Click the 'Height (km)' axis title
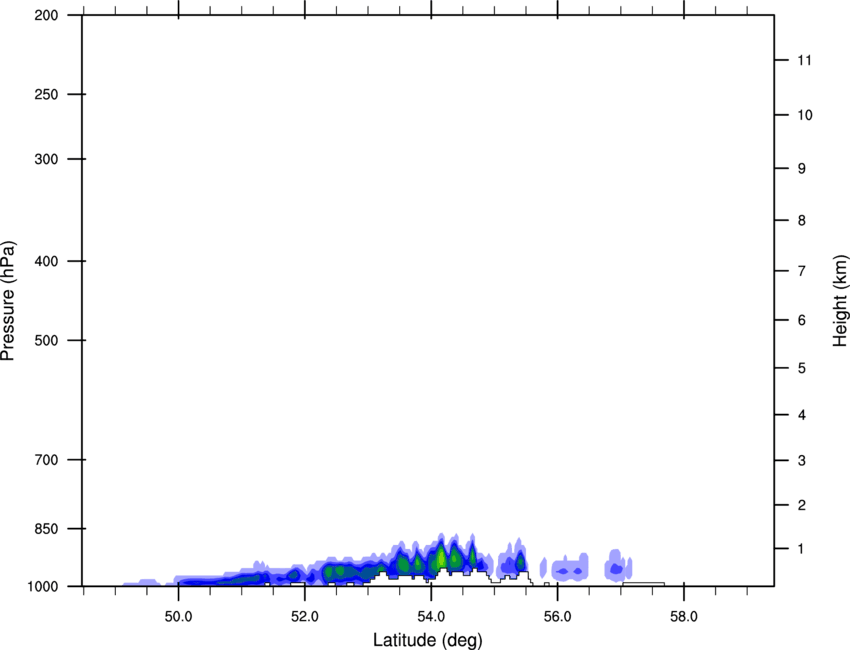 pyautogui.click(x=840, y=300)
